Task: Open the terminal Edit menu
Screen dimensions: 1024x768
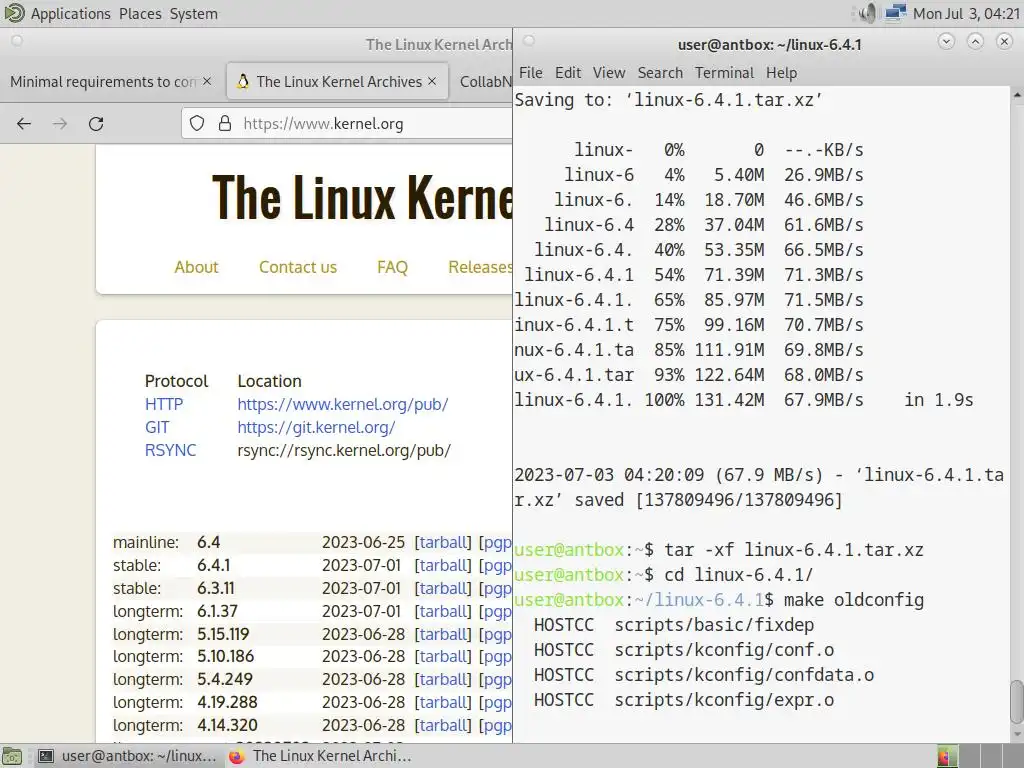Action: click(568, 72)
